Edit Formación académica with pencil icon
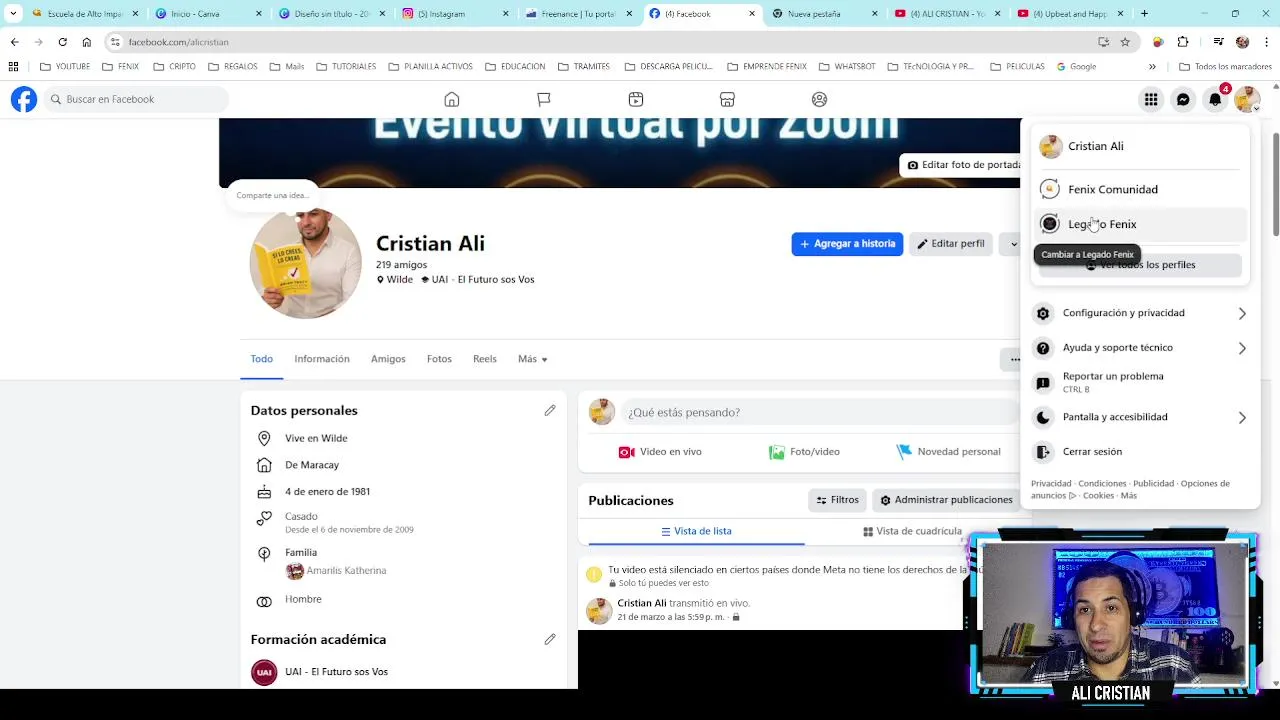The width and height of the screenshot is (1280, 720). click(550, 639)
